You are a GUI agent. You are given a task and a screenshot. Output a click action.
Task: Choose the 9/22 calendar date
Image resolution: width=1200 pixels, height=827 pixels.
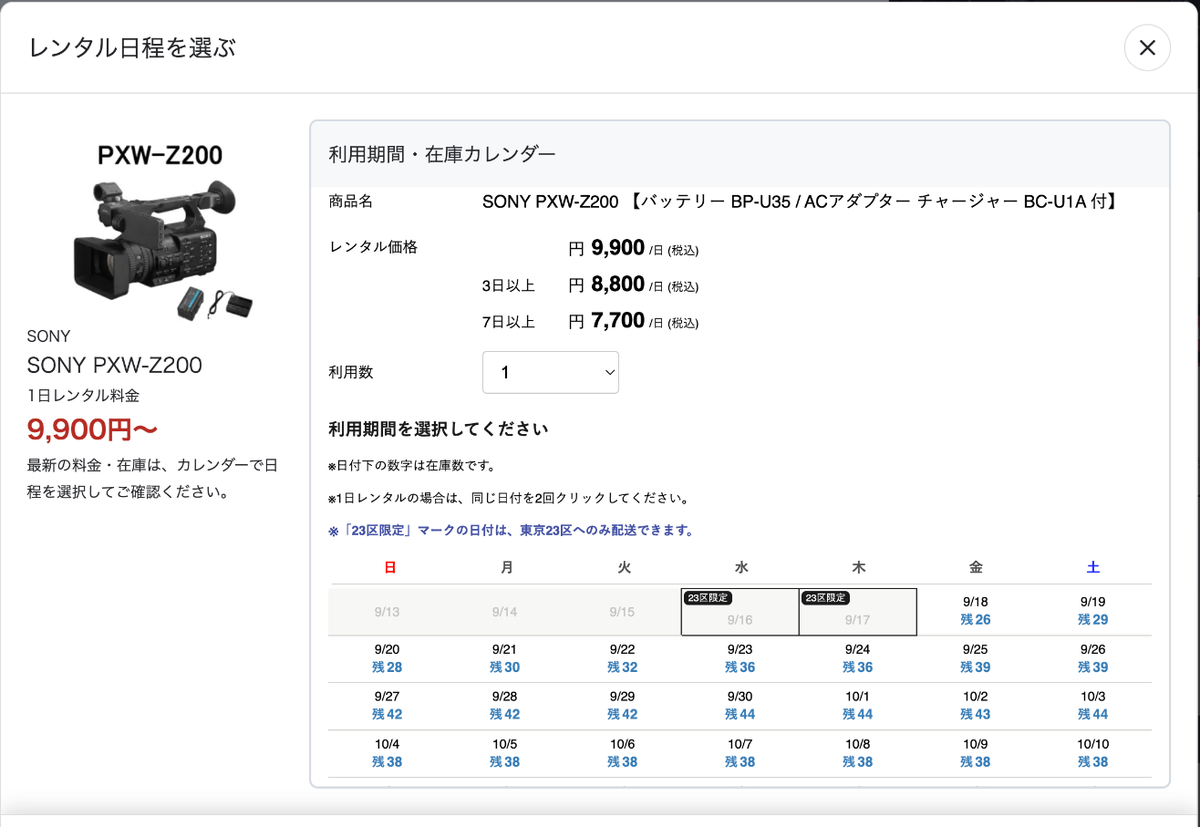tap(622, 658)
